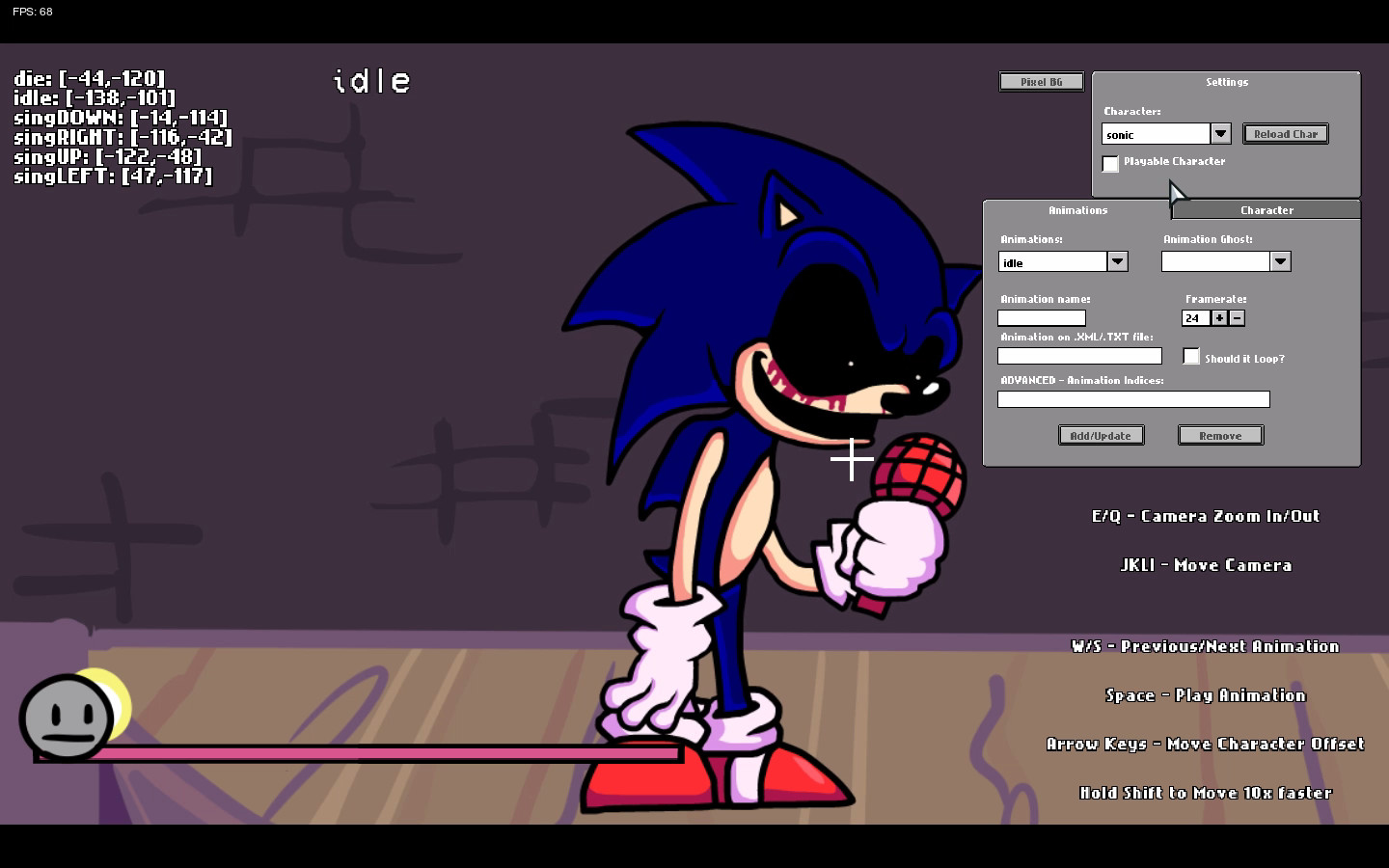Enable the 'Should it Loop?' checkbox

(x=1192, y=356)
